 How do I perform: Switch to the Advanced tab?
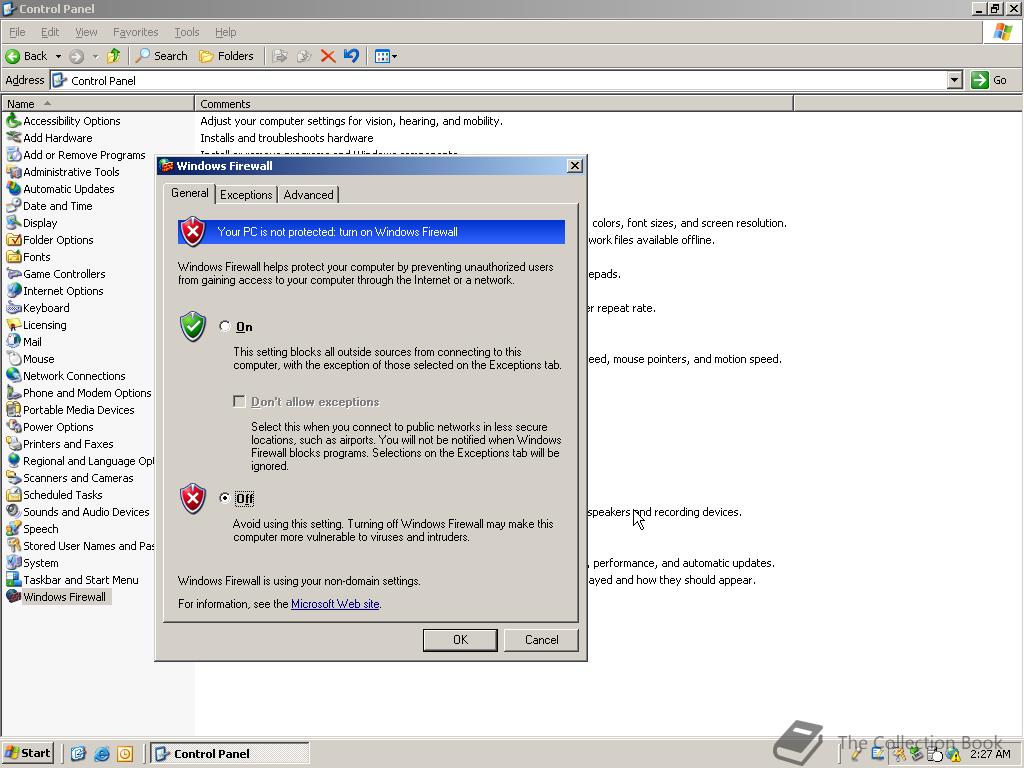pos(308,195)
